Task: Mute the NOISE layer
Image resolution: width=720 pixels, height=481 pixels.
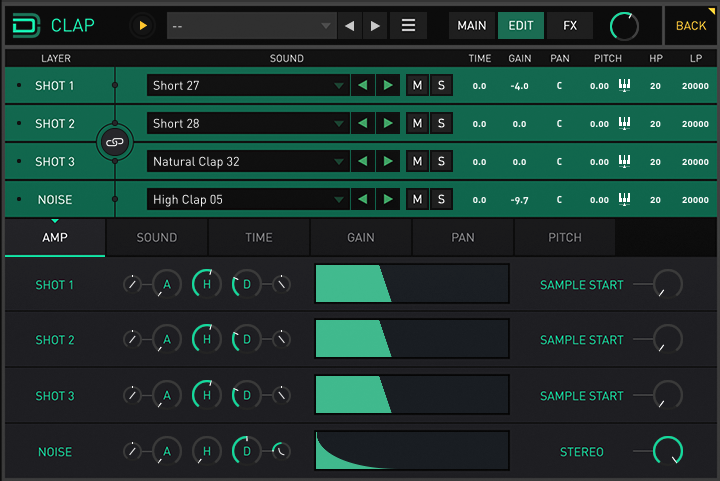Action: pyautogui.click(x=417, y=200)
